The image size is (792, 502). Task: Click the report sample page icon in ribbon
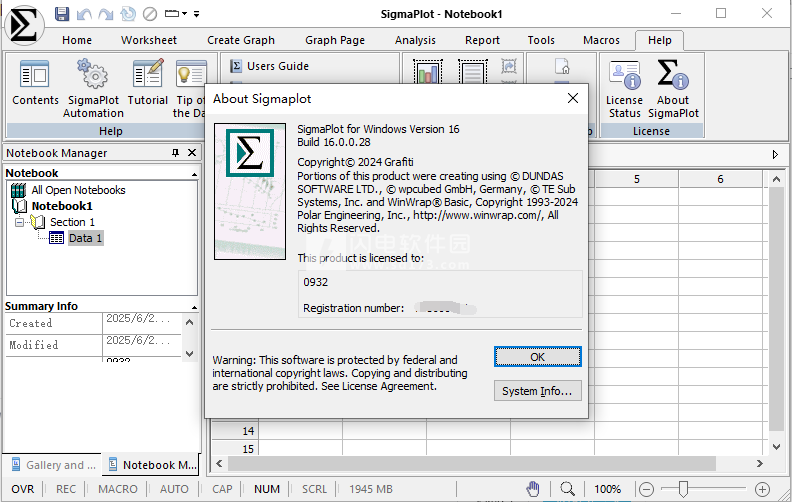[x=473, y=71]
